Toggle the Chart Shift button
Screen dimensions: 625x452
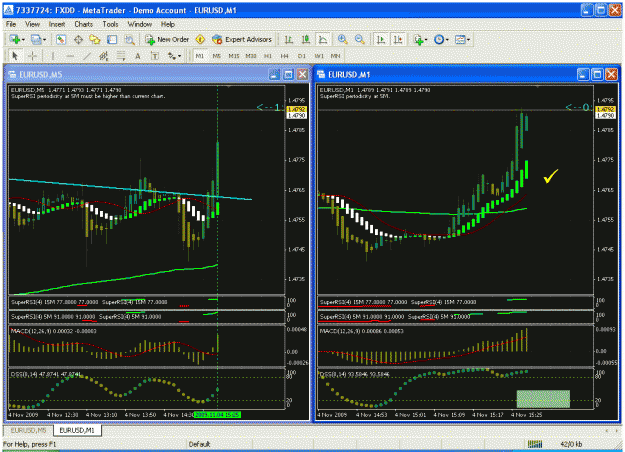[x=398, y=39]
